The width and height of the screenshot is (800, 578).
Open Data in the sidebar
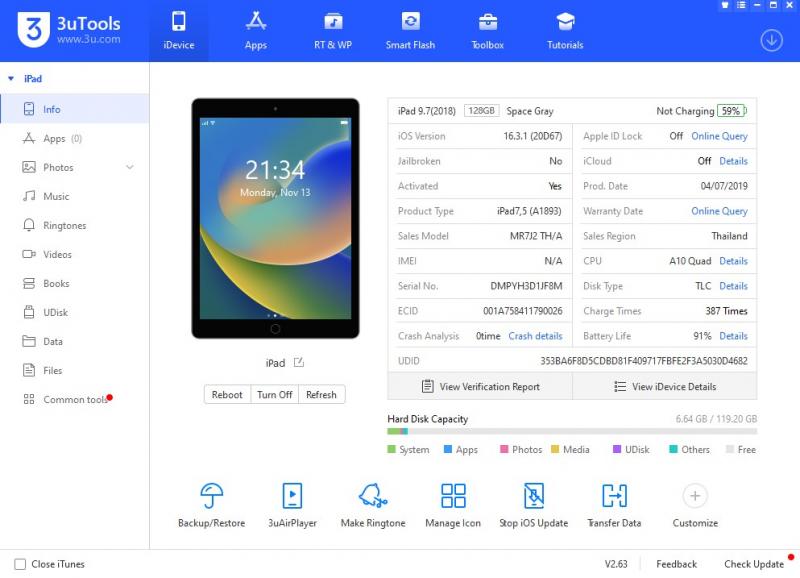point(74,341)
